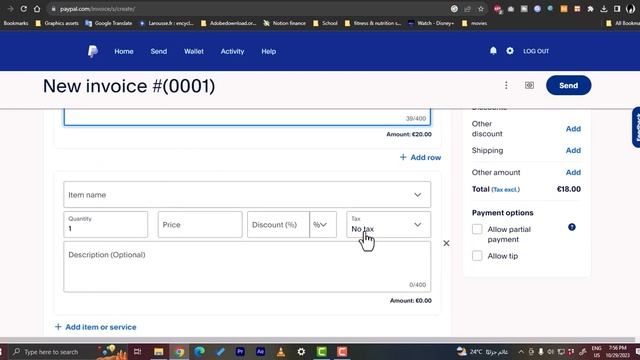The image size is (640, 360).
Task: Open browser downloads icon
Action: (x=604, y=9)
